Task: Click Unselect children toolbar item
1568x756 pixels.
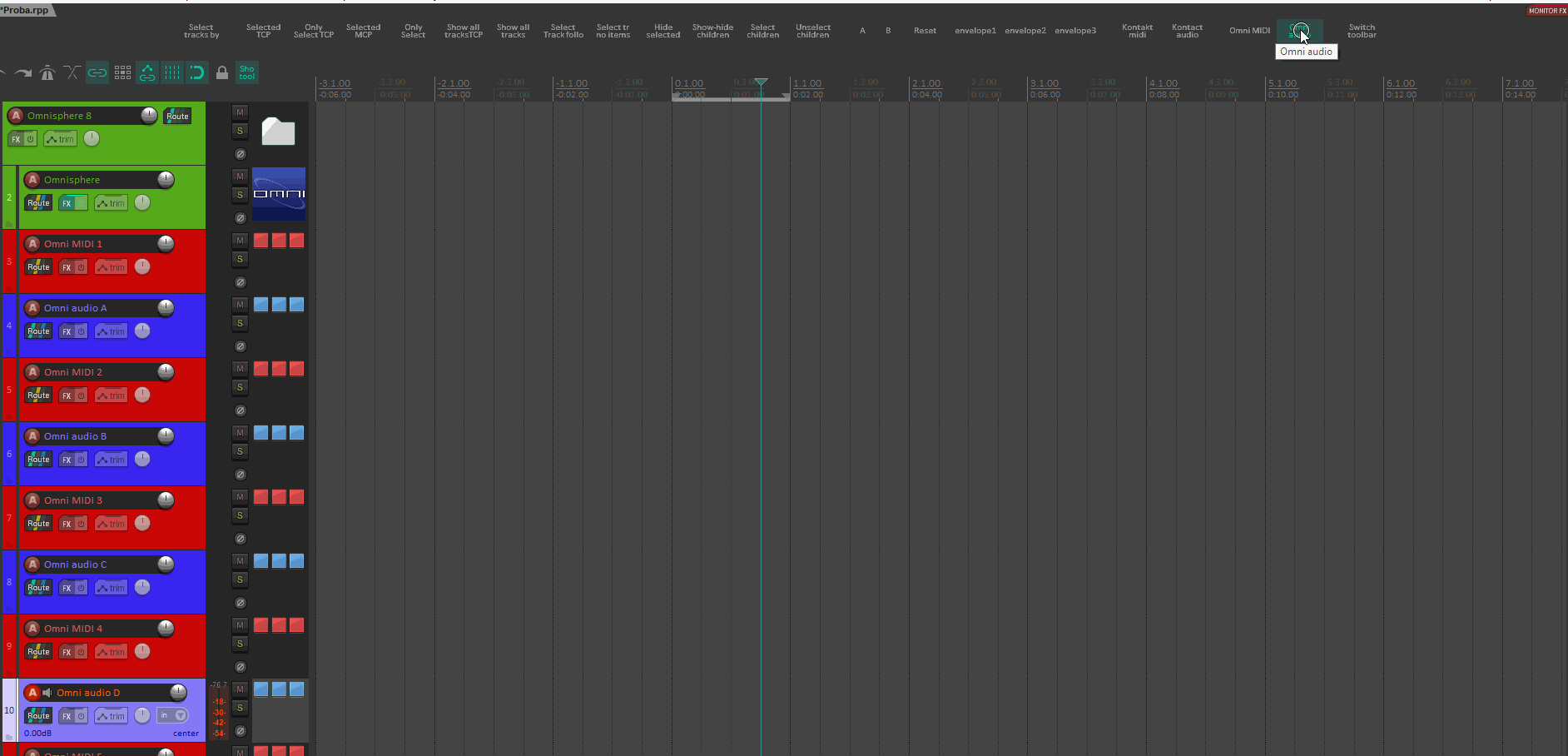Action: point(813,31)
